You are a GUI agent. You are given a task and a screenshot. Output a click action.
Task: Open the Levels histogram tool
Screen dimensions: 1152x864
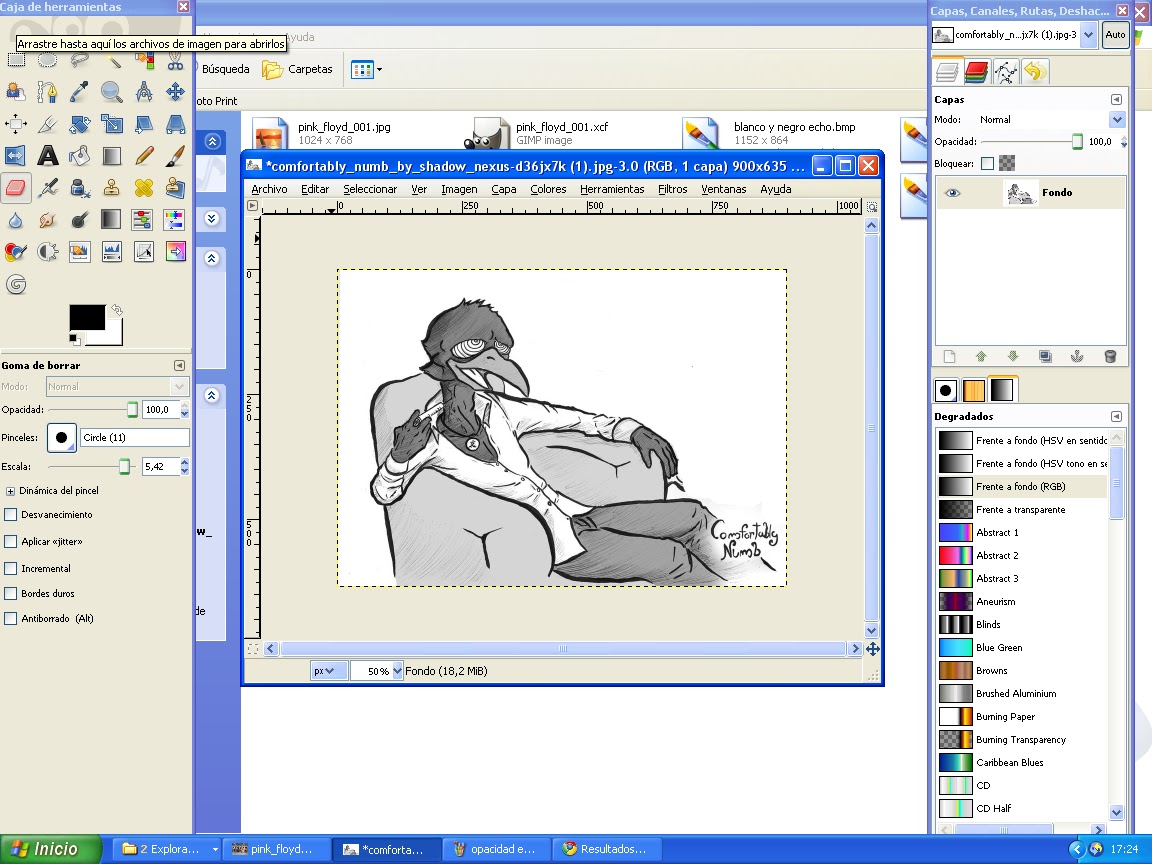[x=112, y=252]
